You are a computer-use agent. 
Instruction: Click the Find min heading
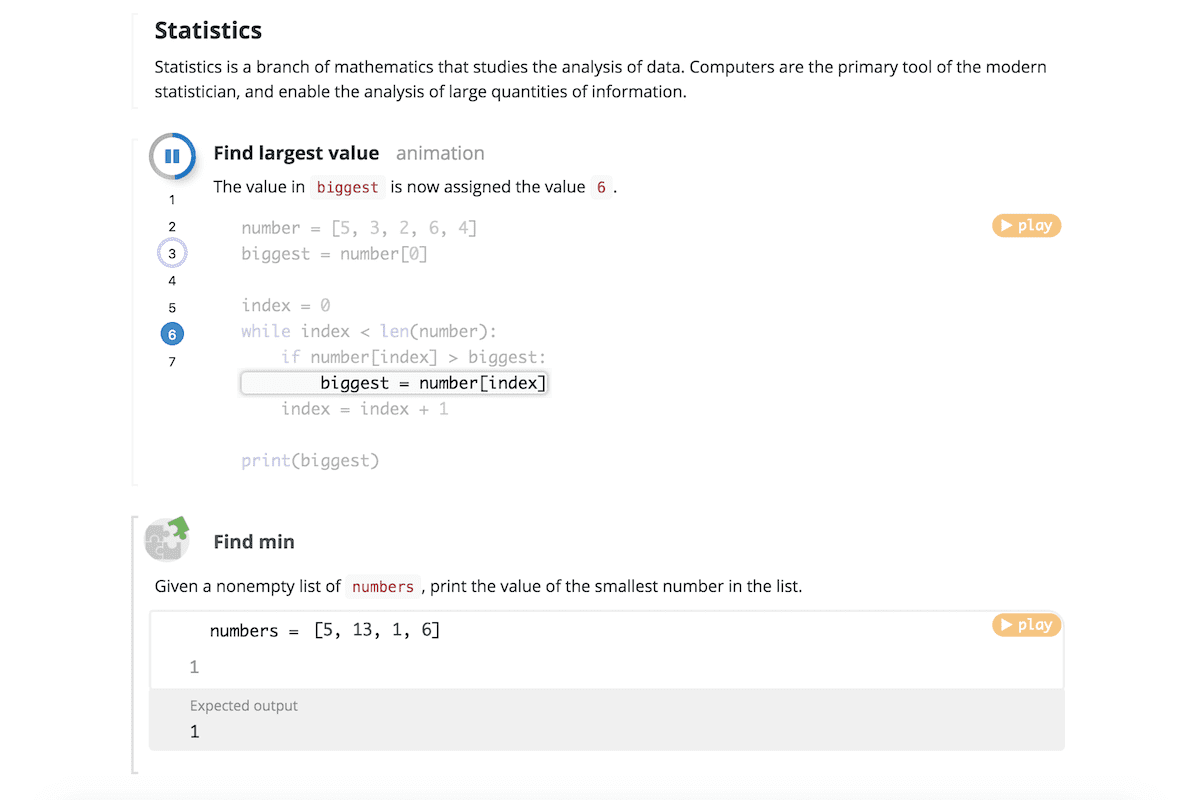(254, 542)
